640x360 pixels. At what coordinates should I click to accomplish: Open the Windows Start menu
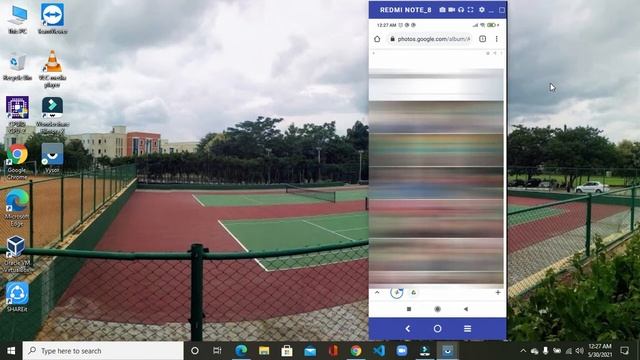pos(11,351)
